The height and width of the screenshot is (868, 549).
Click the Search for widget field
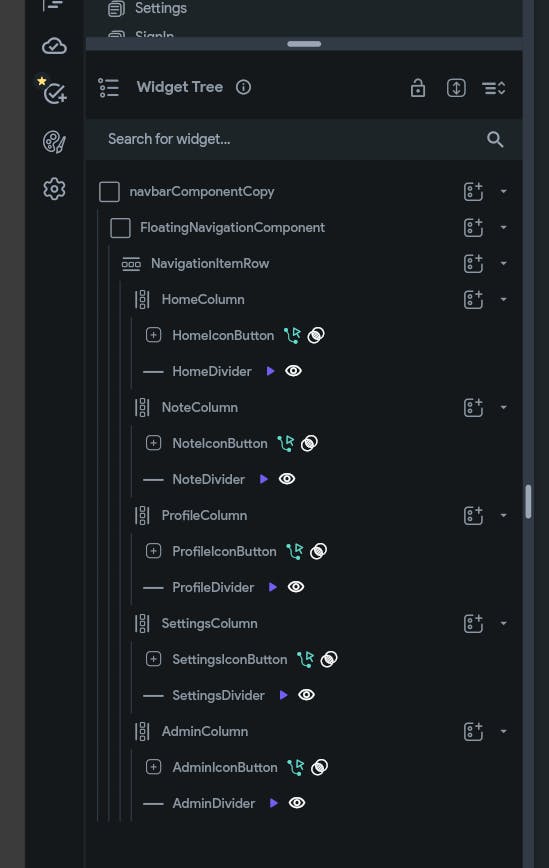pos(304,139)
